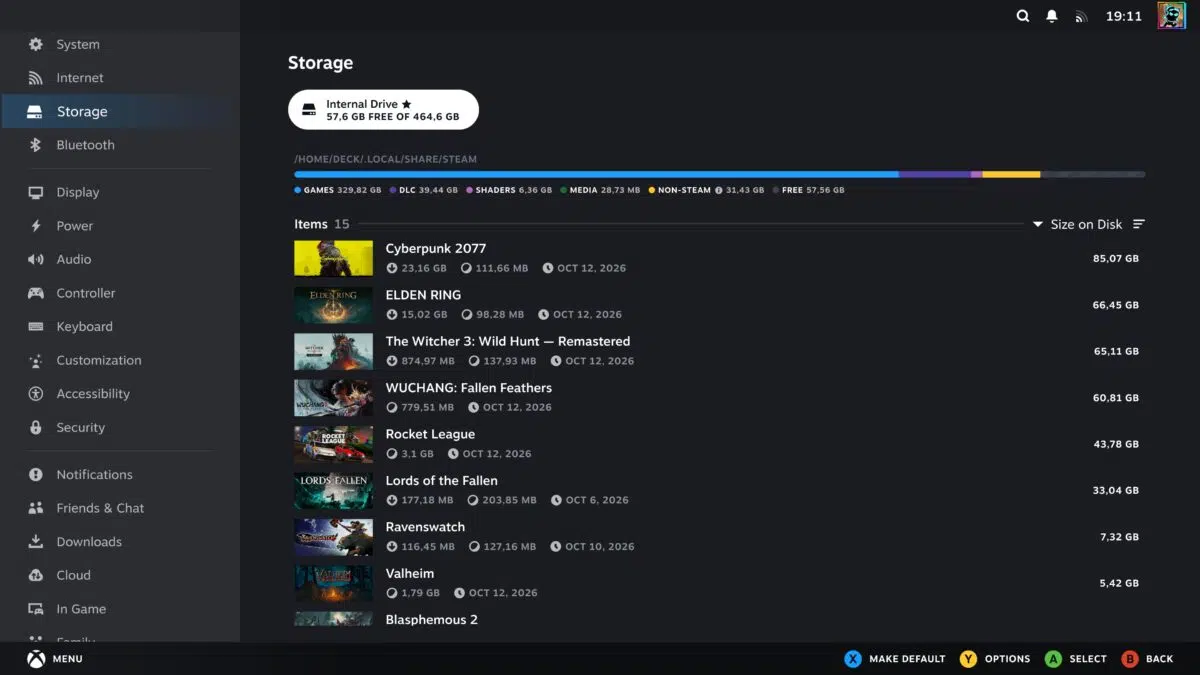Click the Controller gamepad icon
This screenshot has width=1200, height=675.
coord(36,293)
